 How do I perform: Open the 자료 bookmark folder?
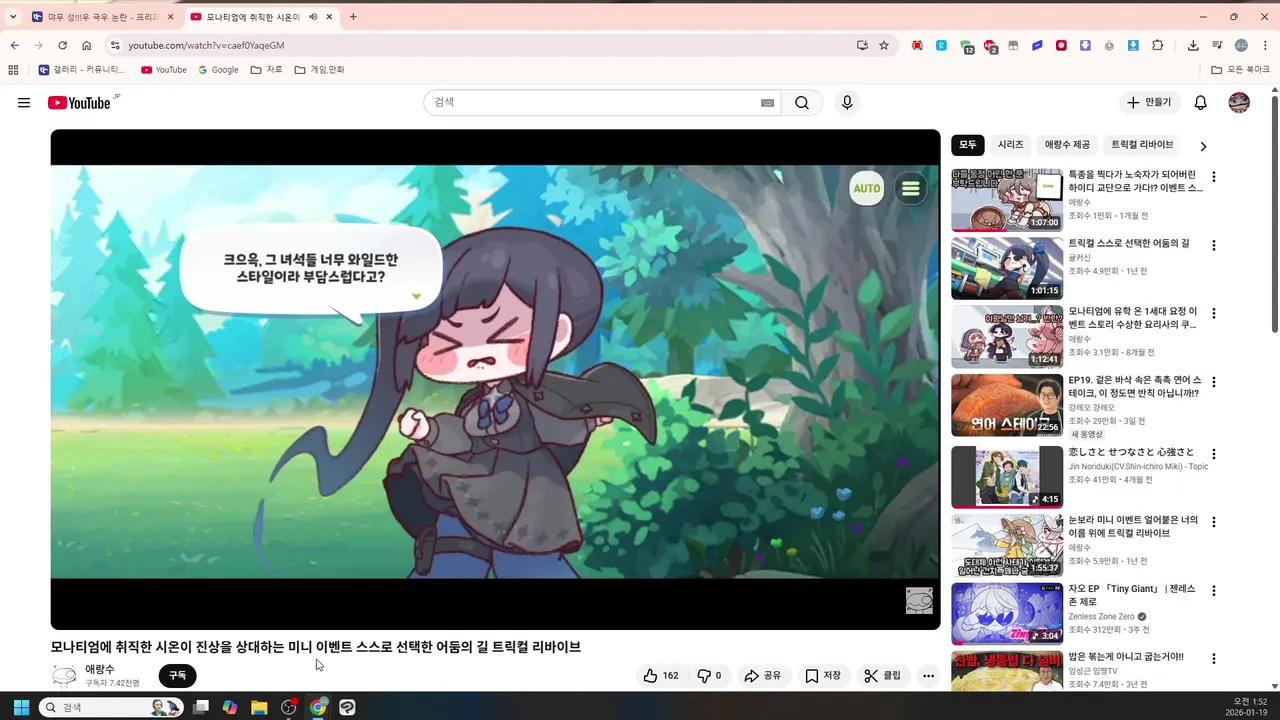(x=267, y=70)
